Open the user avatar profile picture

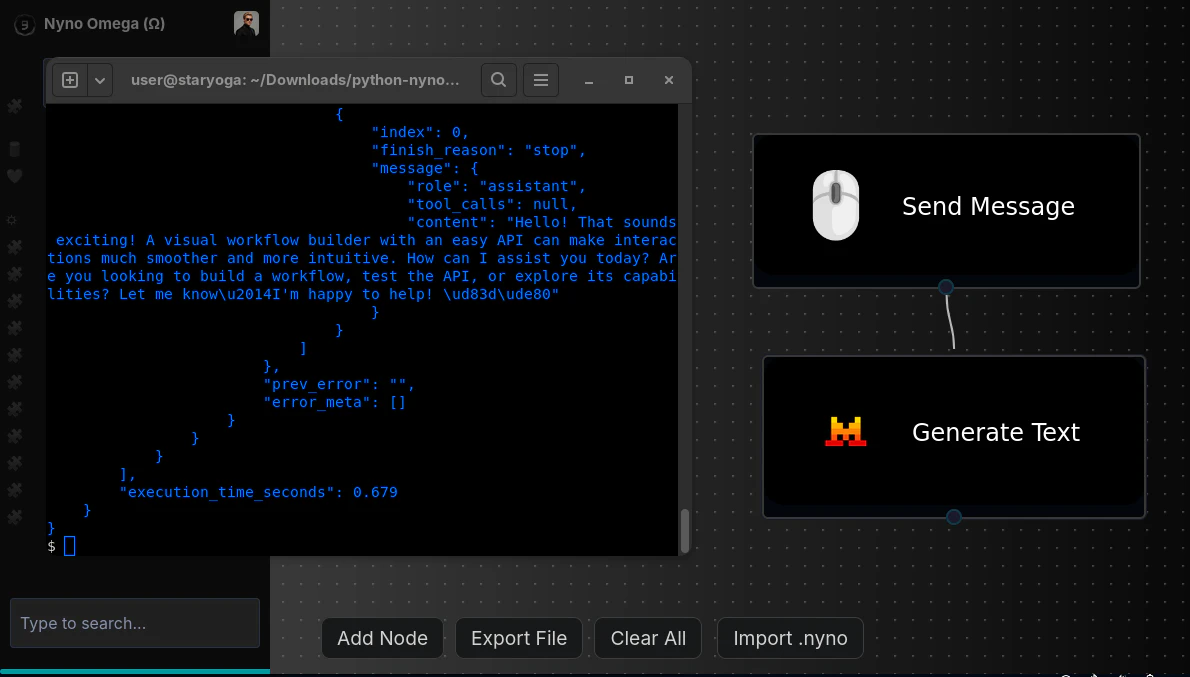pos(246,24)
